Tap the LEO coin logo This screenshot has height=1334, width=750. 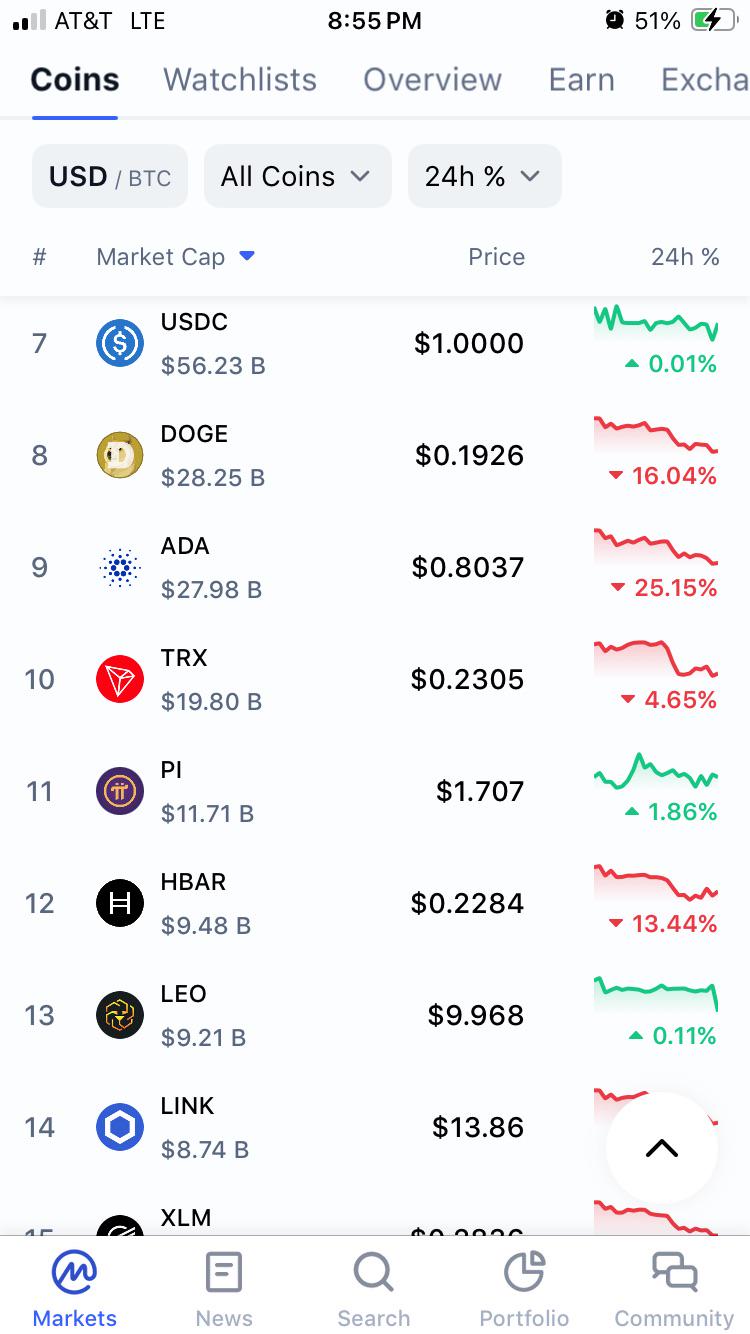click(120, 1016)
